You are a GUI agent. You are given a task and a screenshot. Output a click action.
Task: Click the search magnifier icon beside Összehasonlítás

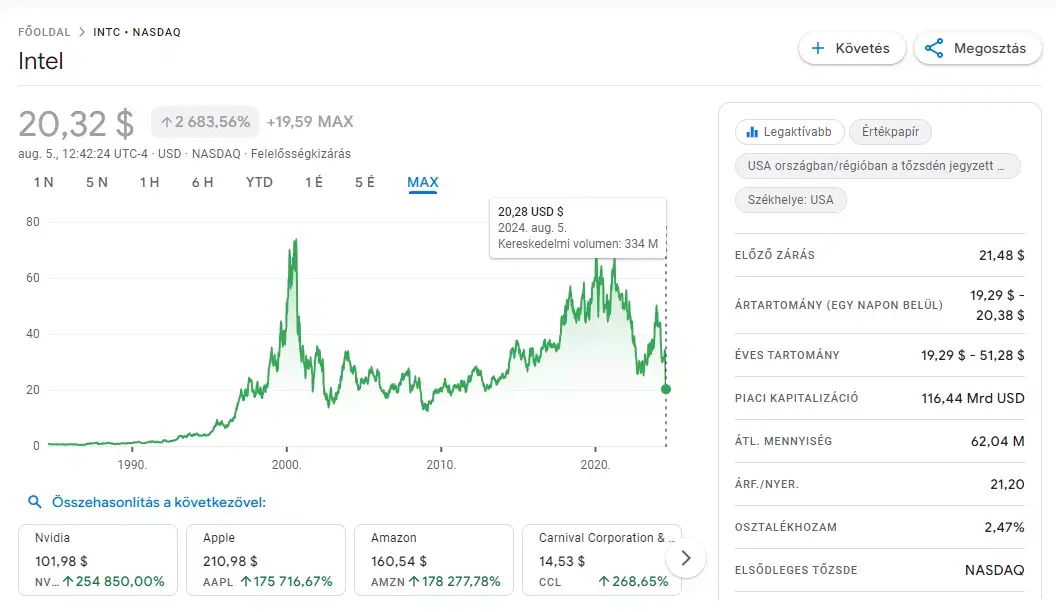pos(34,502)
